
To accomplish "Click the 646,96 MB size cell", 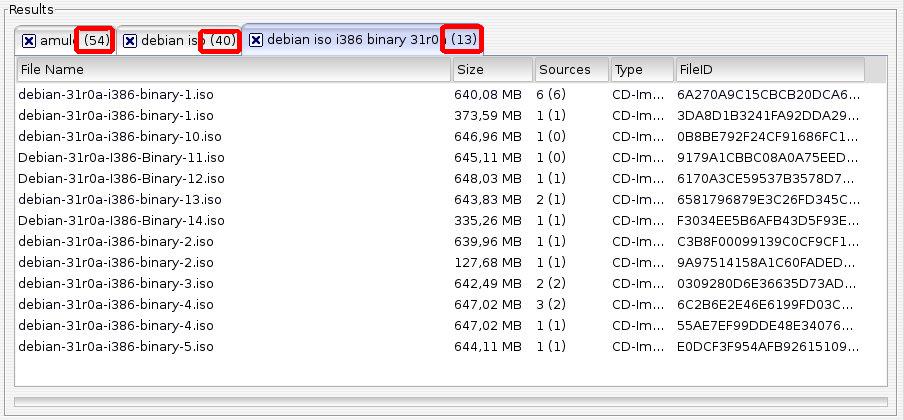I will click(488, 137).
